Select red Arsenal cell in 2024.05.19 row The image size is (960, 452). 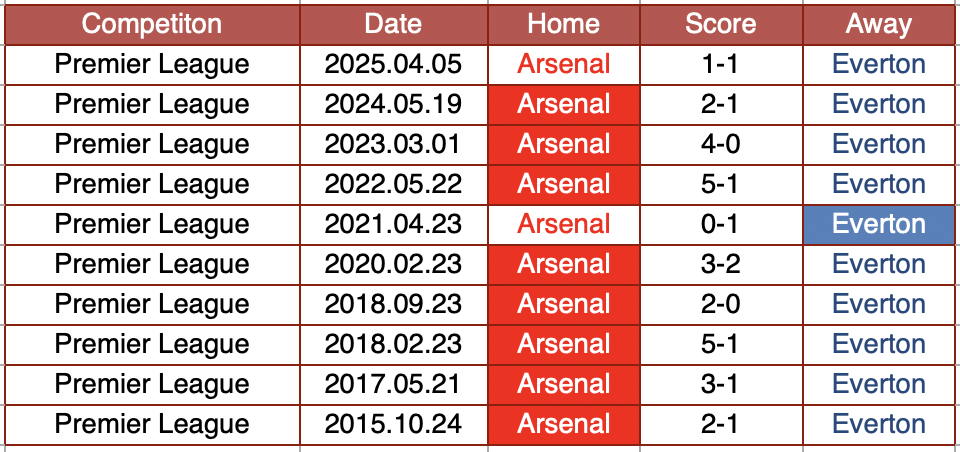tap(563, 104)
